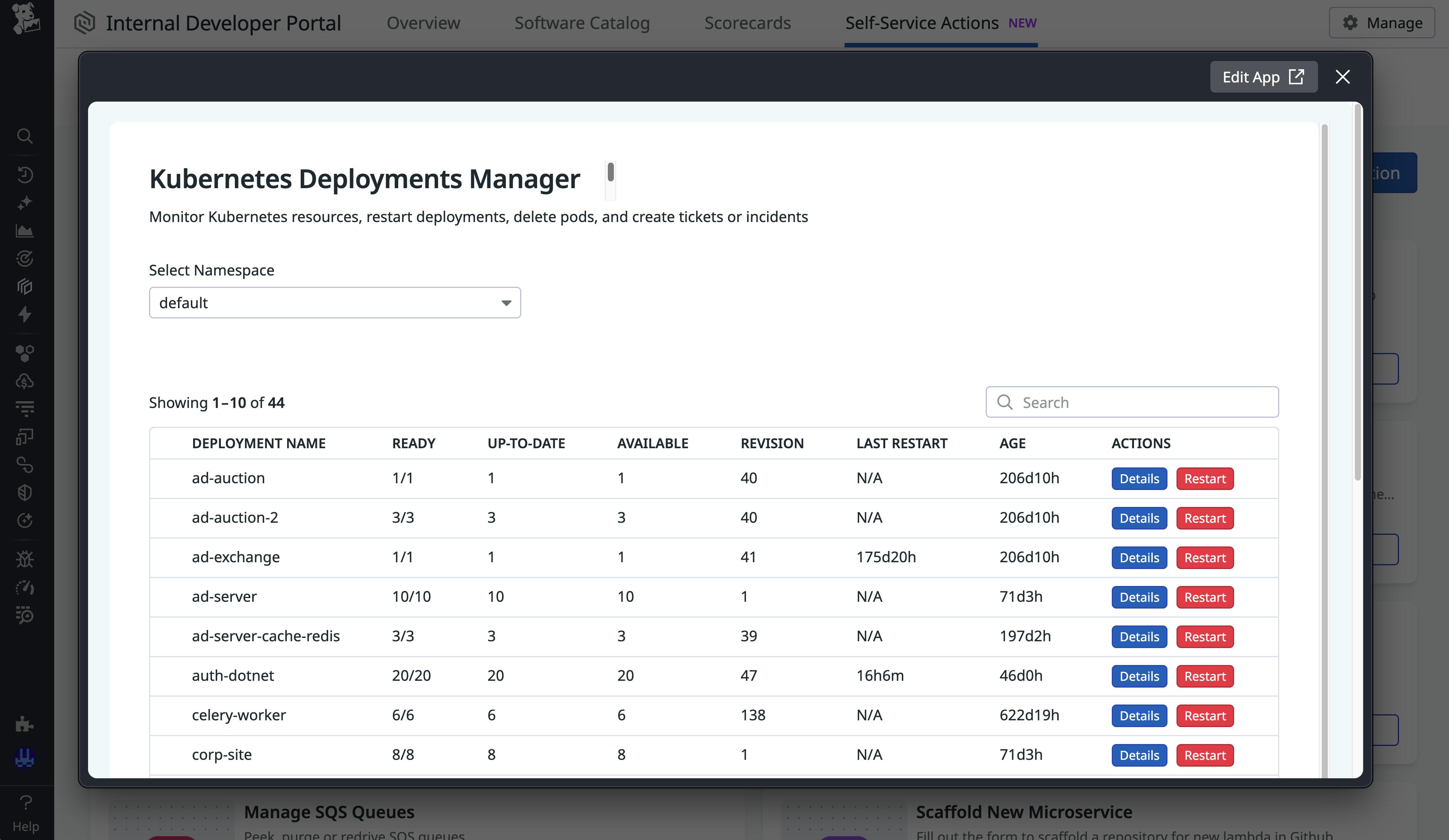View Details for the celery-worker deployment

click(x=1139, y=716)
